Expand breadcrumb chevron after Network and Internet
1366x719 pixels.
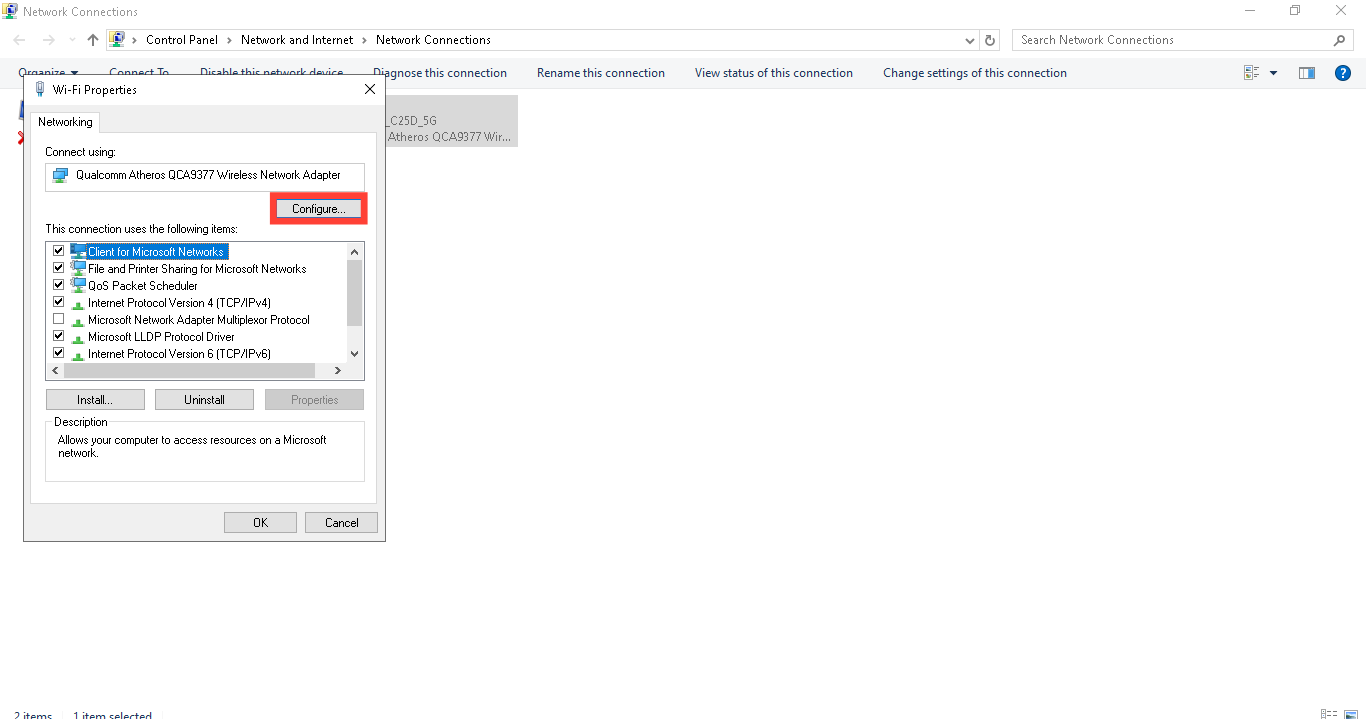coord(365,40)
